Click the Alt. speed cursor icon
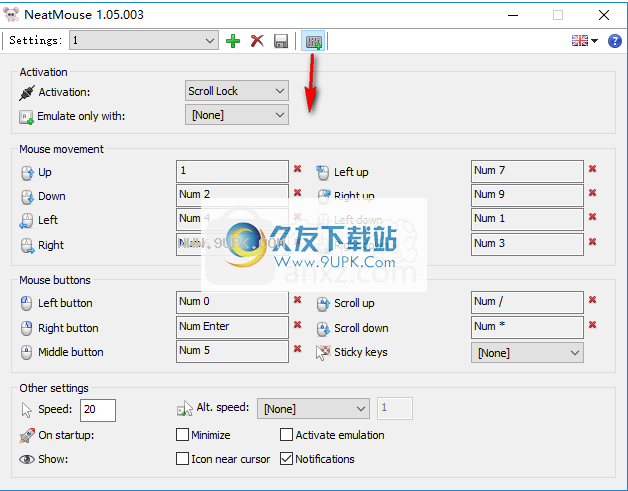Viewport: 628px width, 491px height. point(185,409)
